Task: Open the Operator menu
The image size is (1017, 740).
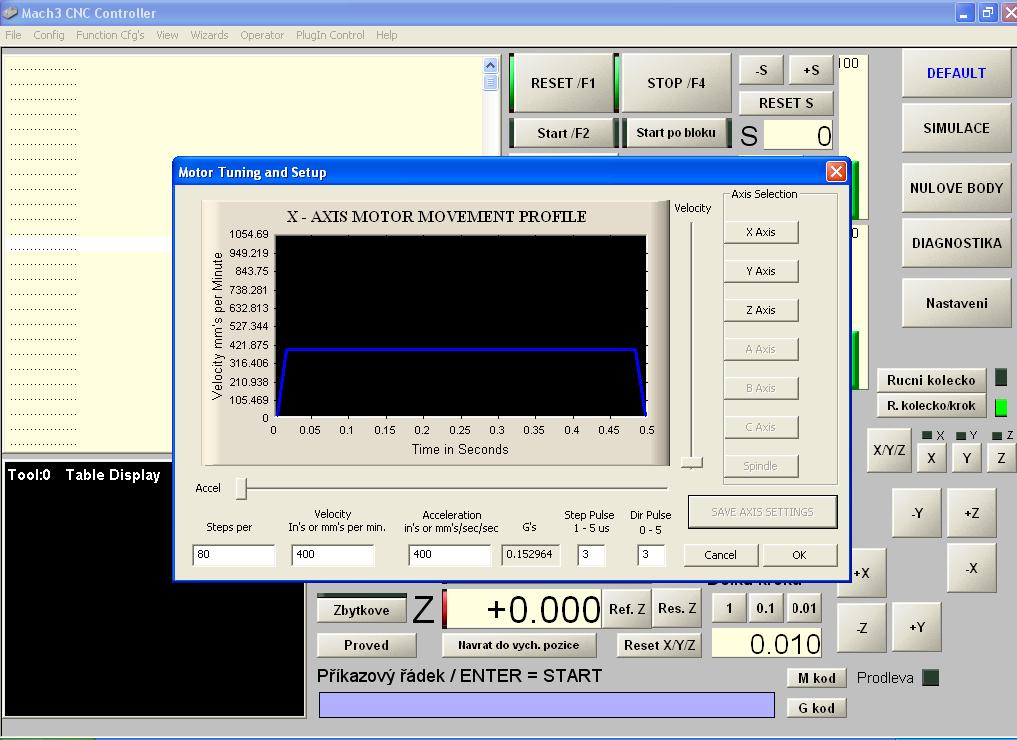Action: point(262,35)
